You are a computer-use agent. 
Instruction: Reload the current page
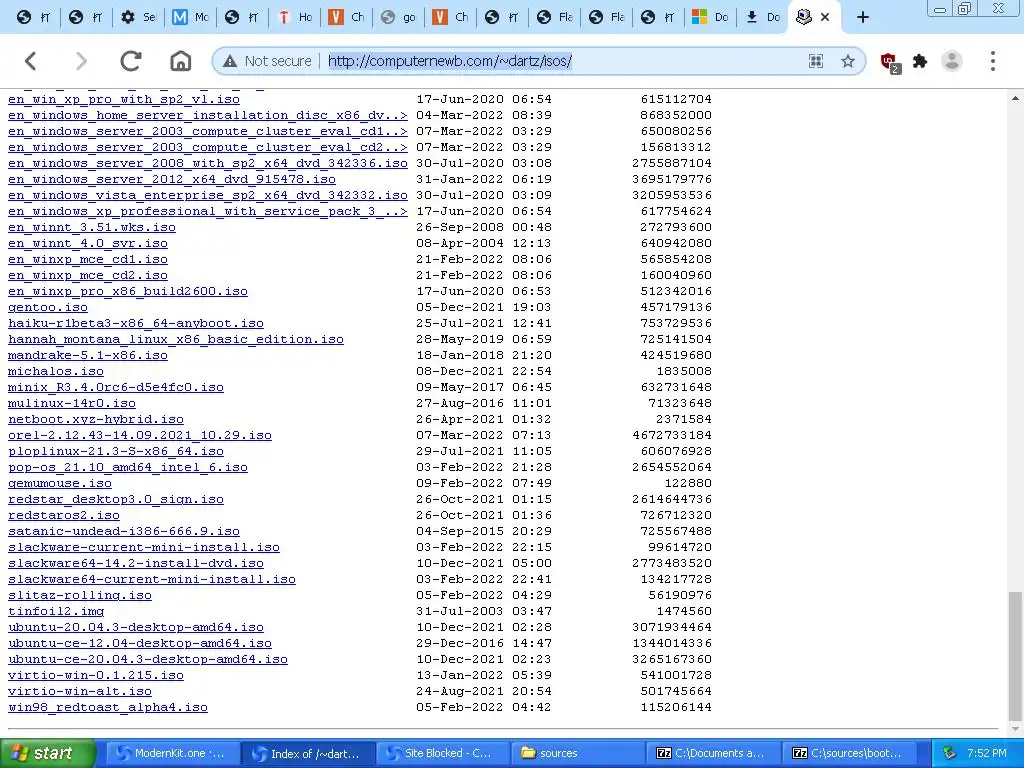(131, 61)
